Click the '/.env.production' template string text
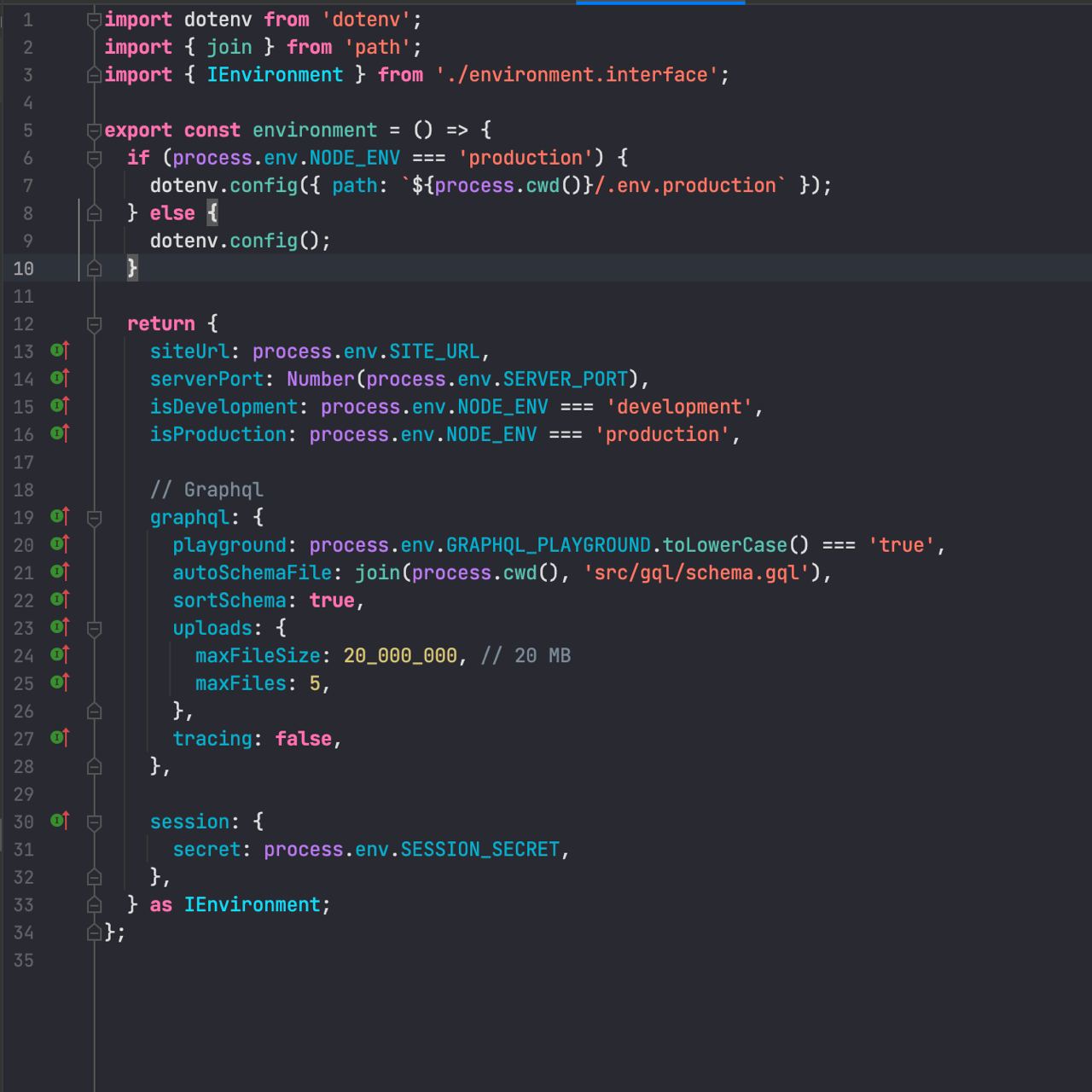 coord(685,186)
